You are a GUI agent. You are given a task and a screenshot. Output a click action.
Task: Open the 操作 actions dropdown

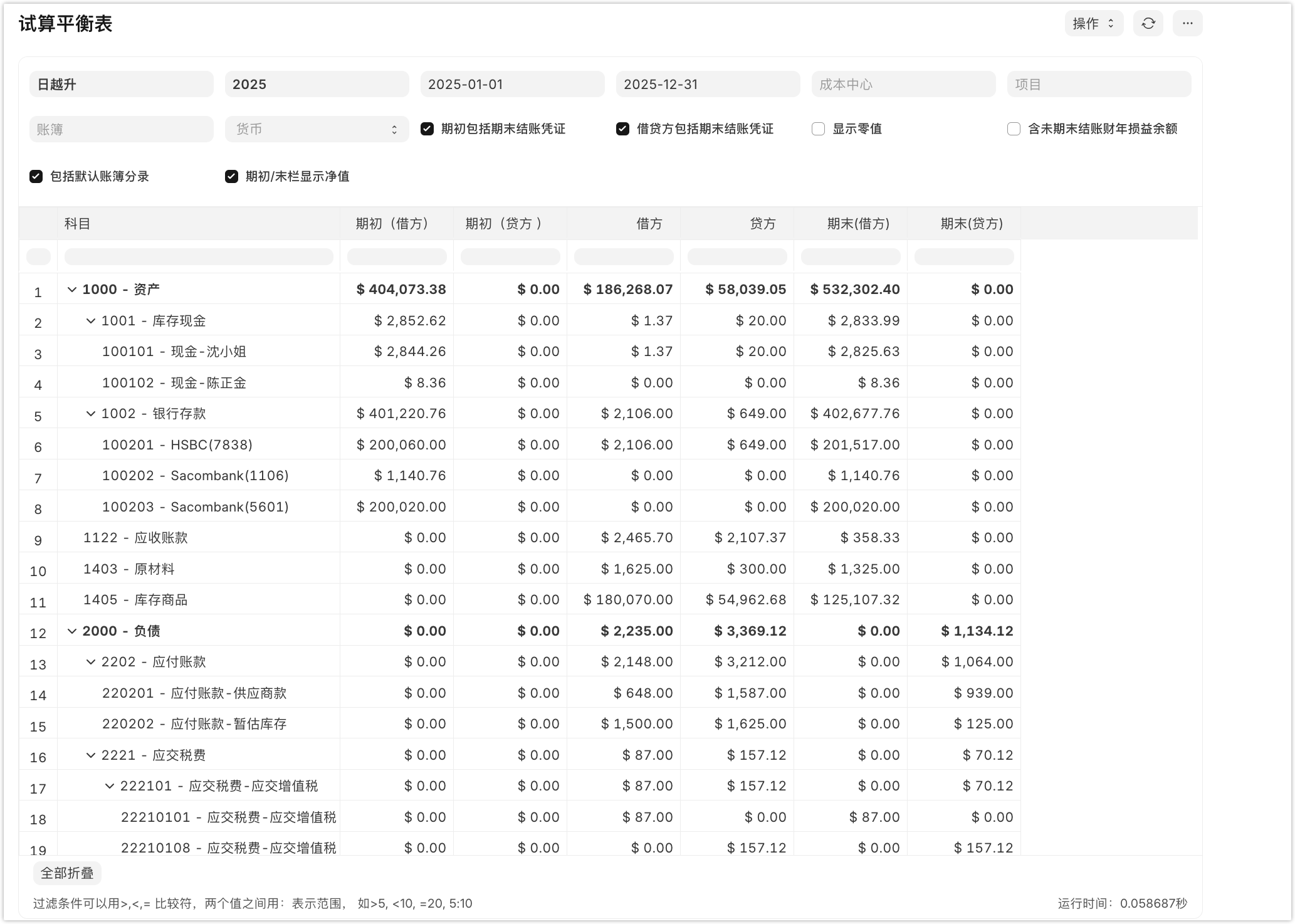(1093, 24)
